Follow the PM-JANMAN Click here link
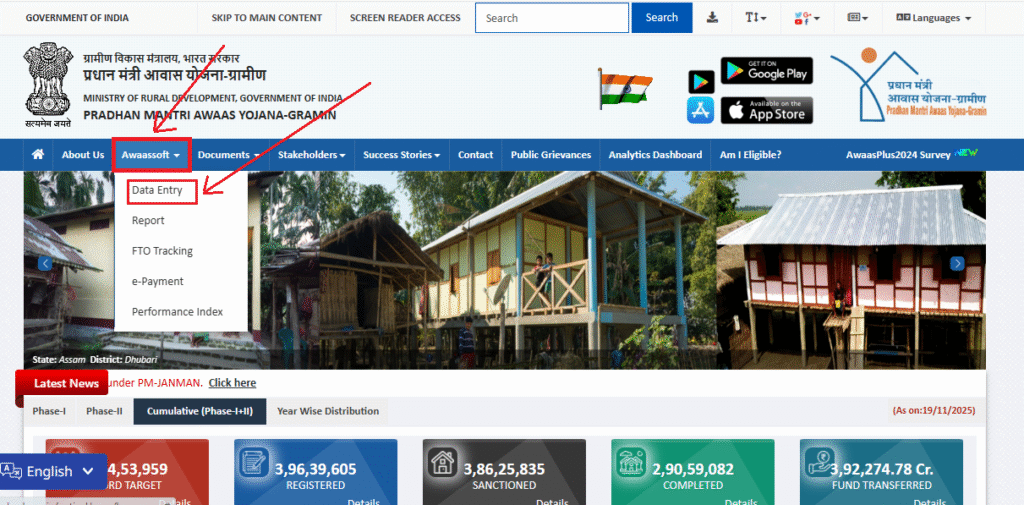The width and height of the screenshot is (1024, 505). coord(232,383)
